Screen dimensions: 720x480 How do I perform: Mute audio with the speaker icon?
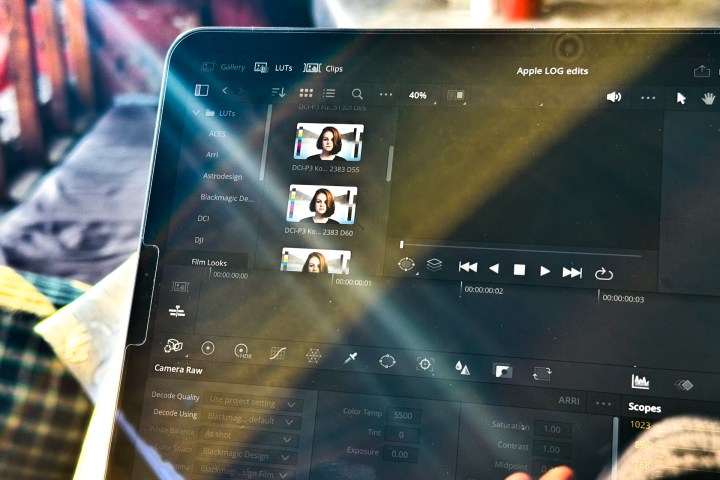pos(613,97)
